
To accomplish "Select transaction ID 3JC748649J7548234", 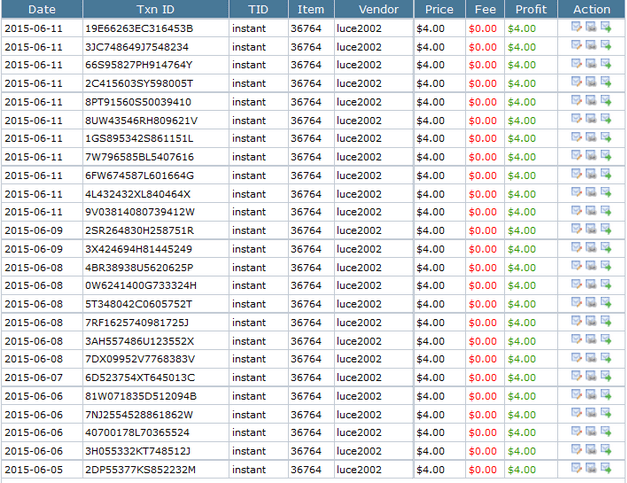I will [136, 47].
